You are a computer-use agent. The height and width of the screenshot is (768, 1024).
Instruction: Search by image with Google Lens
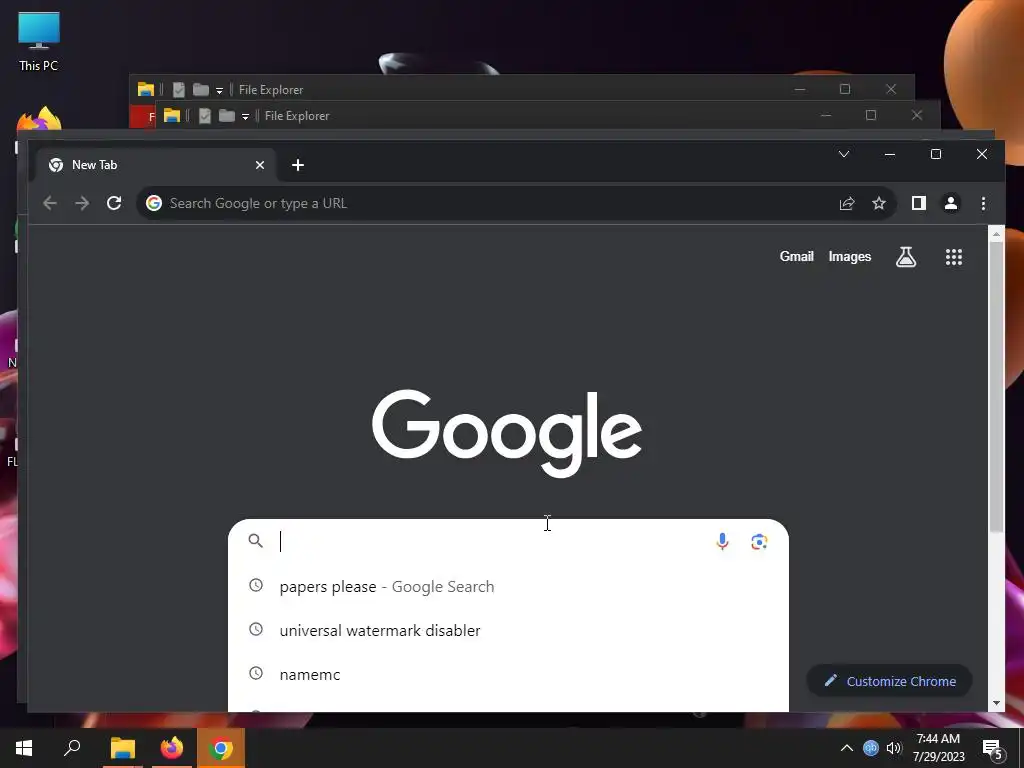[x=759, y=541]
